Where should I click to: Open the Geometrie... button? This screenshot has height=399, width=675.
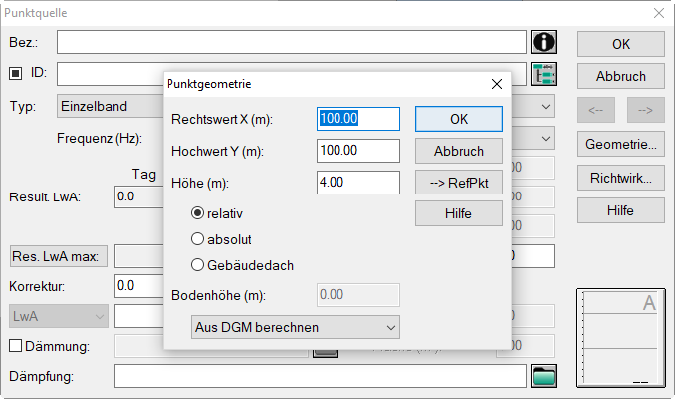coord(621,144)
